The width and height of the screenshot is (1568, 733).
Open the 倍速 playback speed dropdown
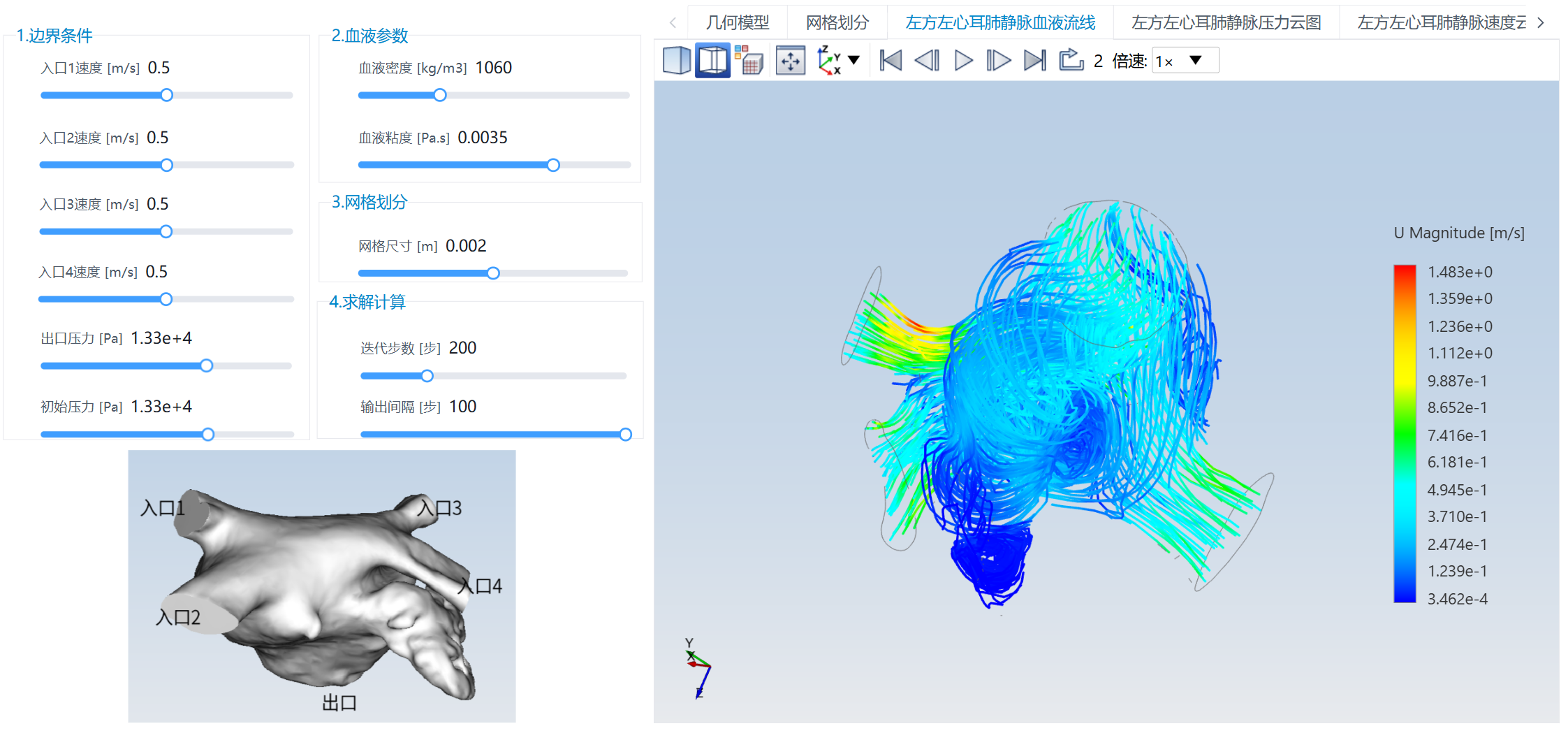(x=1185, y=61)
